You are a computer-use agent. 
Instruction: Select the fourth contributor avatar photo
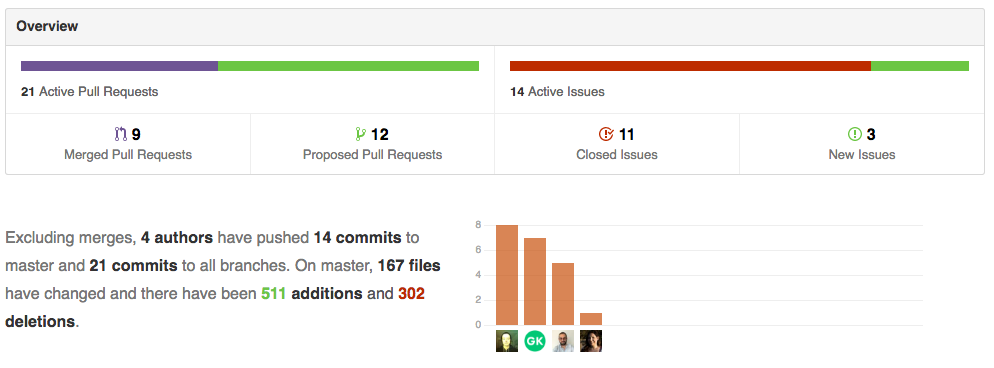[591, 341]
